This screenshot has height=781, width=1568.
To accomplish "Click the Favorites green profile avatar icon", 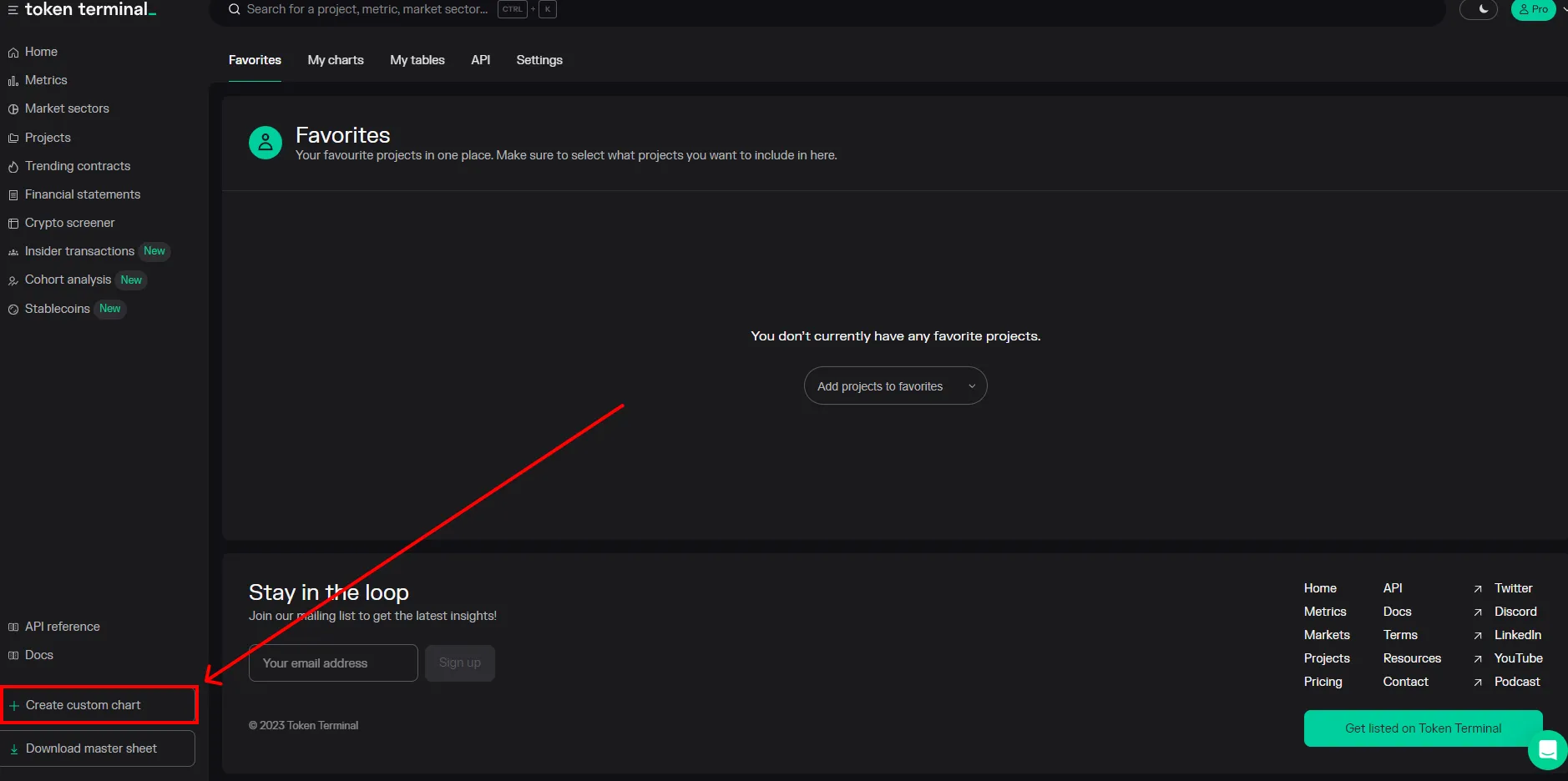I will point(266,143).
